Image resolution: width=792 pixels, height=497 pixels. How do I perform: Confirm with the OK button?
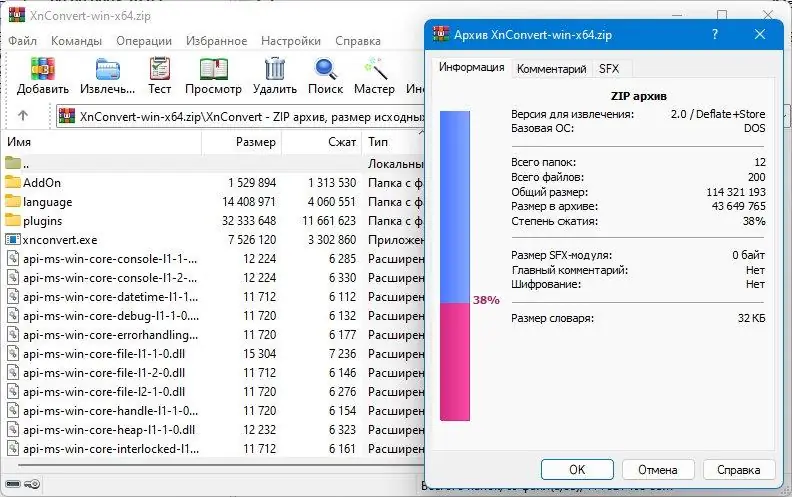[577, 470]
